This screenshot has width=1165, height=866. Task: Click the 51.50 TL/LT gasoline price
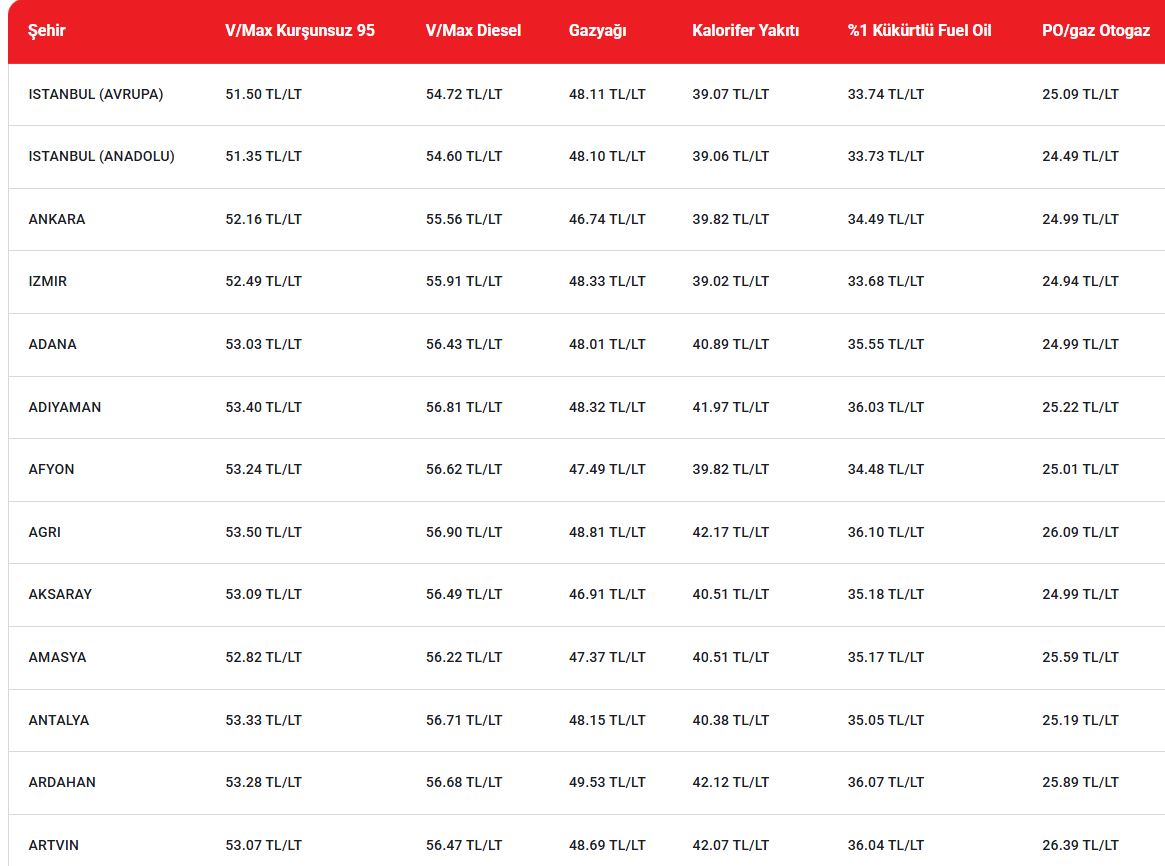pyautogui.click(x=264, y=94)
